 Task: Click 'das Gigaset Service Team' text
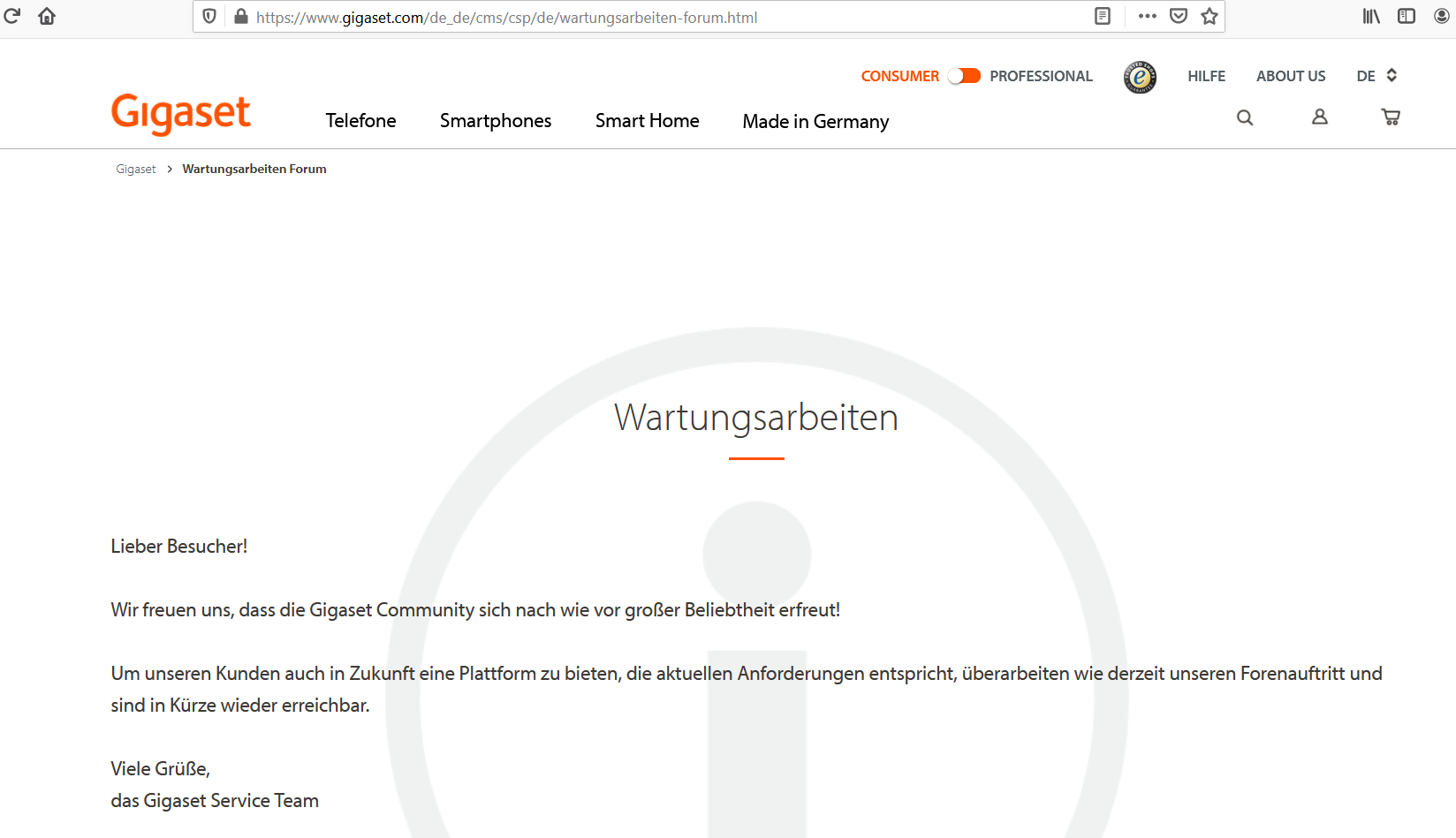[215, 801]
